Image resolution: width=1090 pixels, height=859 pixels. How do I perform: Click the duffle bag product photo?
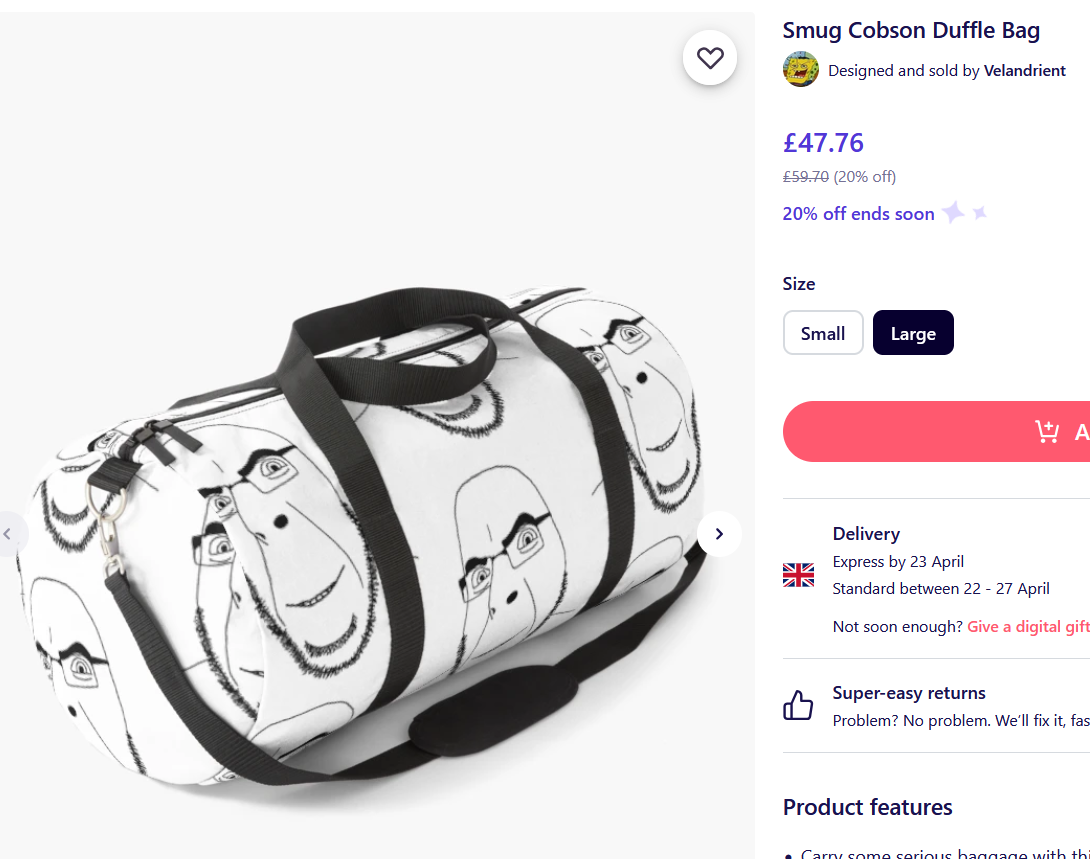click(370, 520)
